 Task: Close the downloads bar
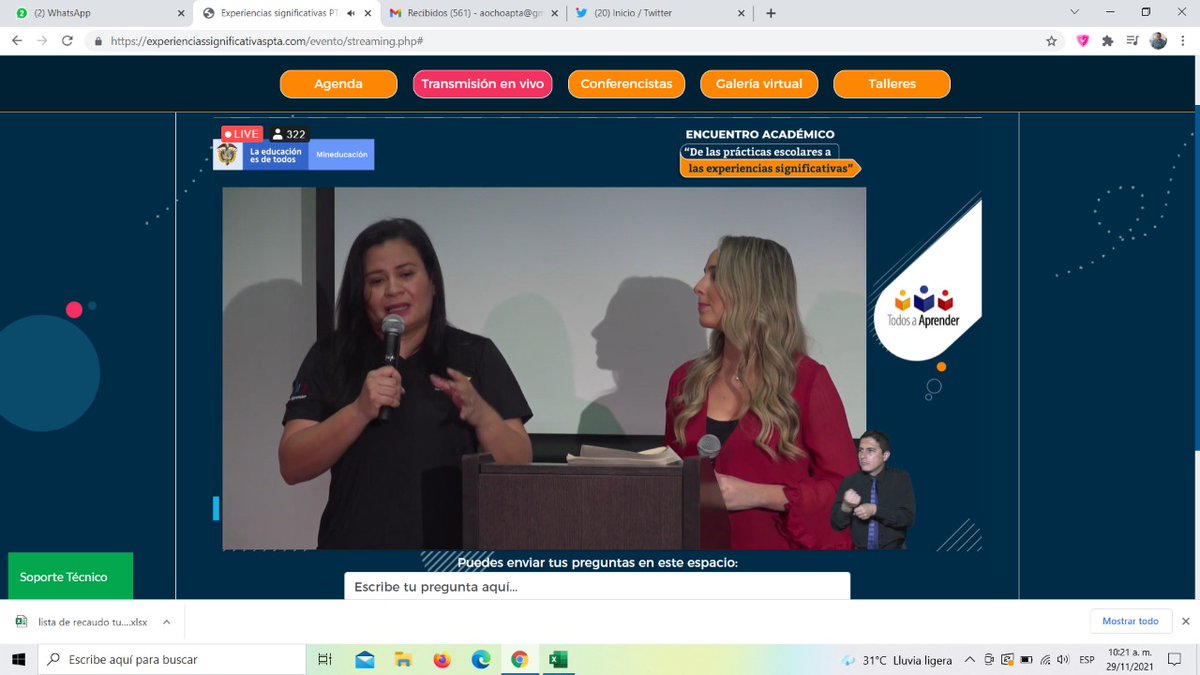(x=1185, y=621)
